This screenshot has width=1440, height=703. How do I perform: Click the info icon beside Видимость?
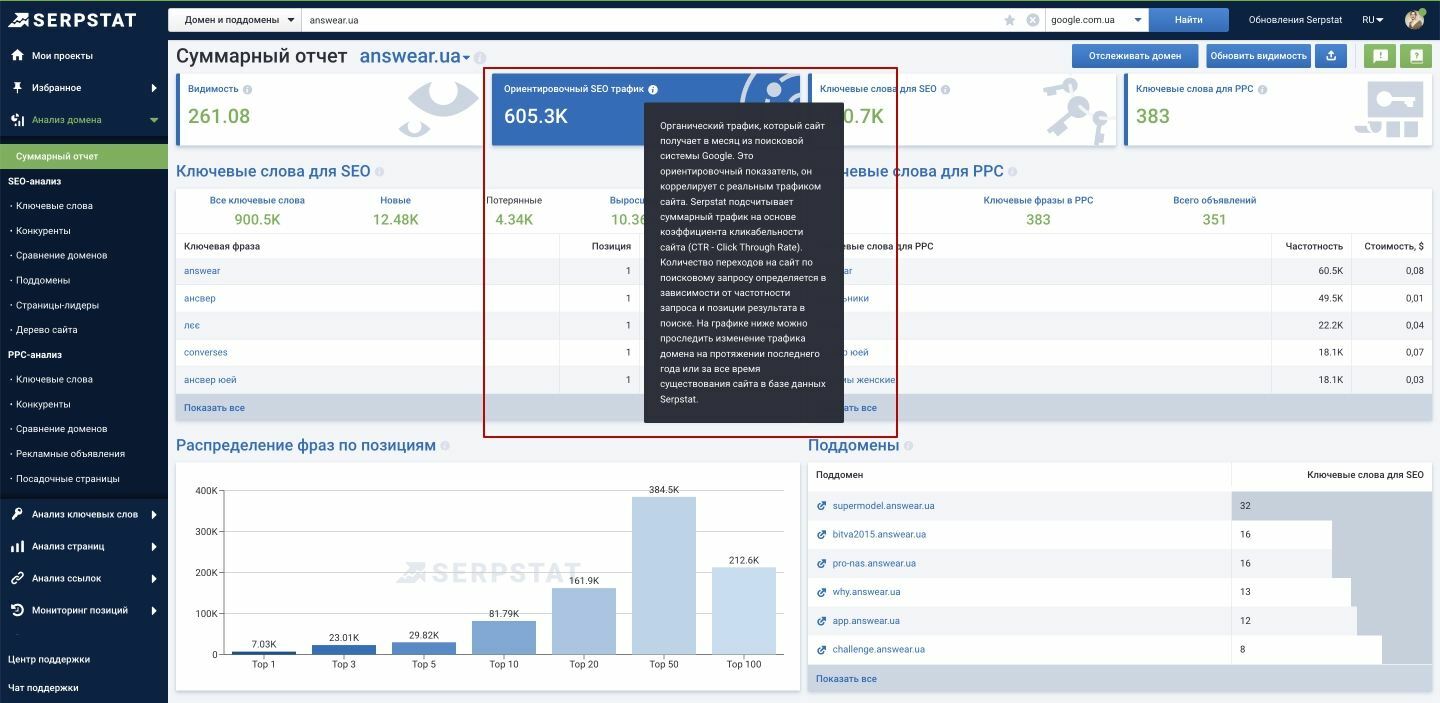point(247,89)
